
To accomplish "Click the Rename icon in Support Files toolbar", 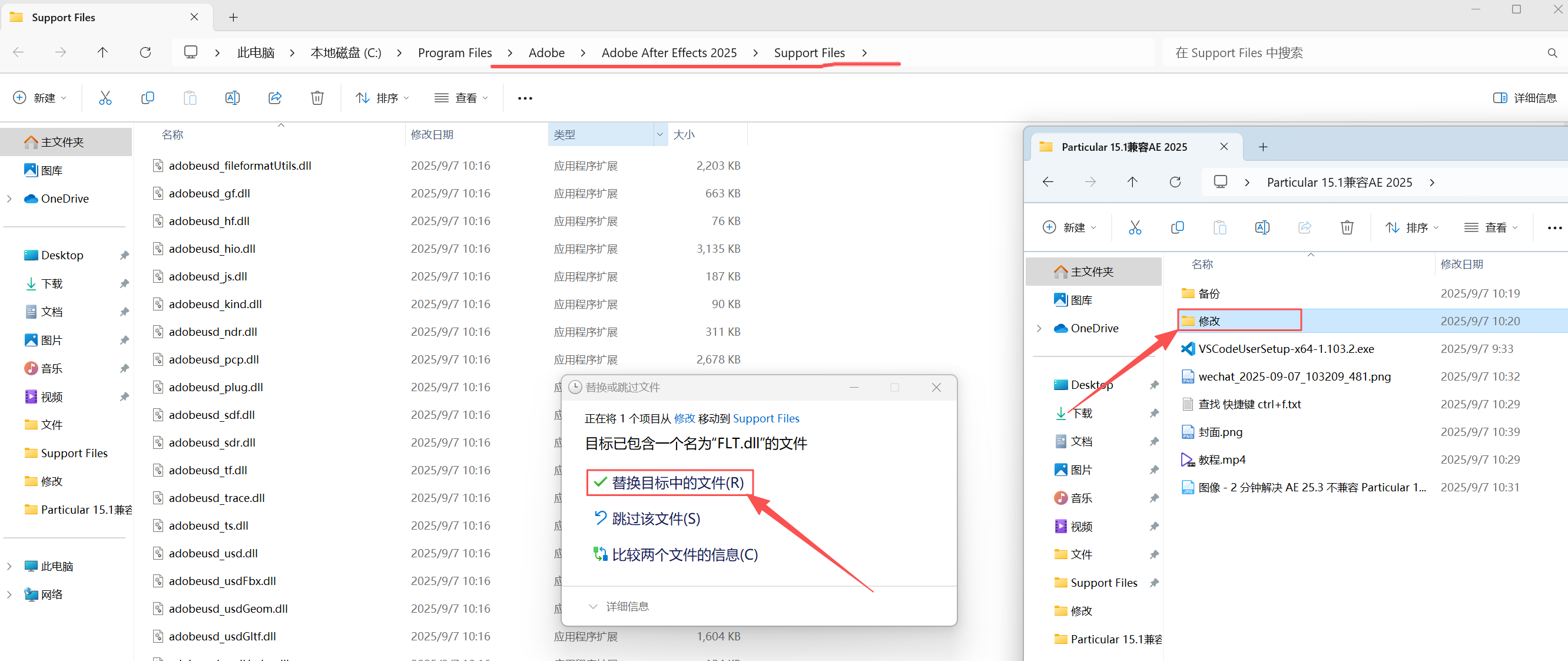I will [233, 97].
